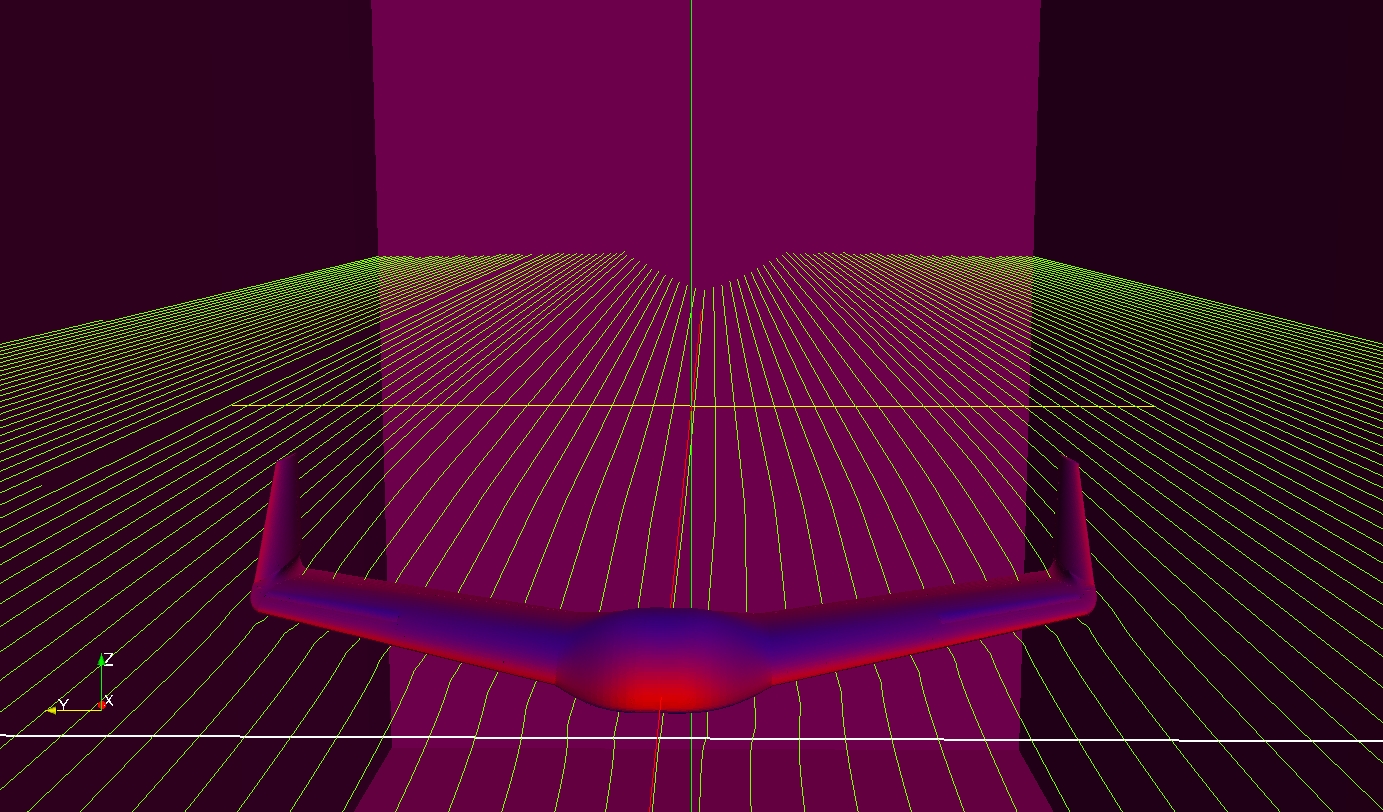Pick the right wing-to-winglet junction
This screenshot has width=1383, height=812.
click(x=1077, y=592)
